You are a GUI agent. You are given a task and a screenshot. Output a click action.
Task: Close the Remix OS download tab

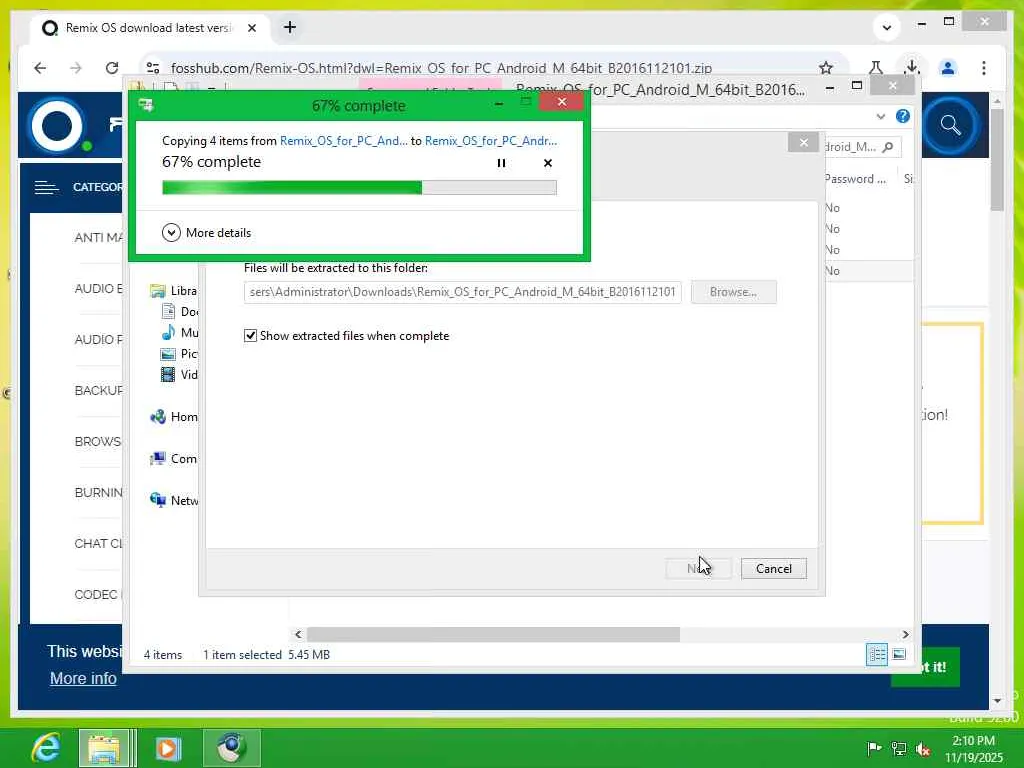252,28
